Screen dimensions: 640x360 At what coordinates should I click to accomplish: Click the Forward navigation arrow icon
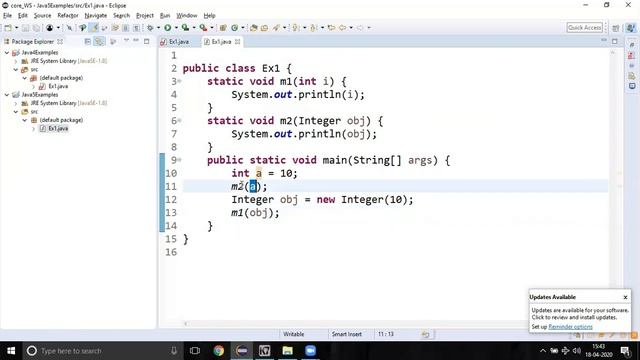click(360, 28)
